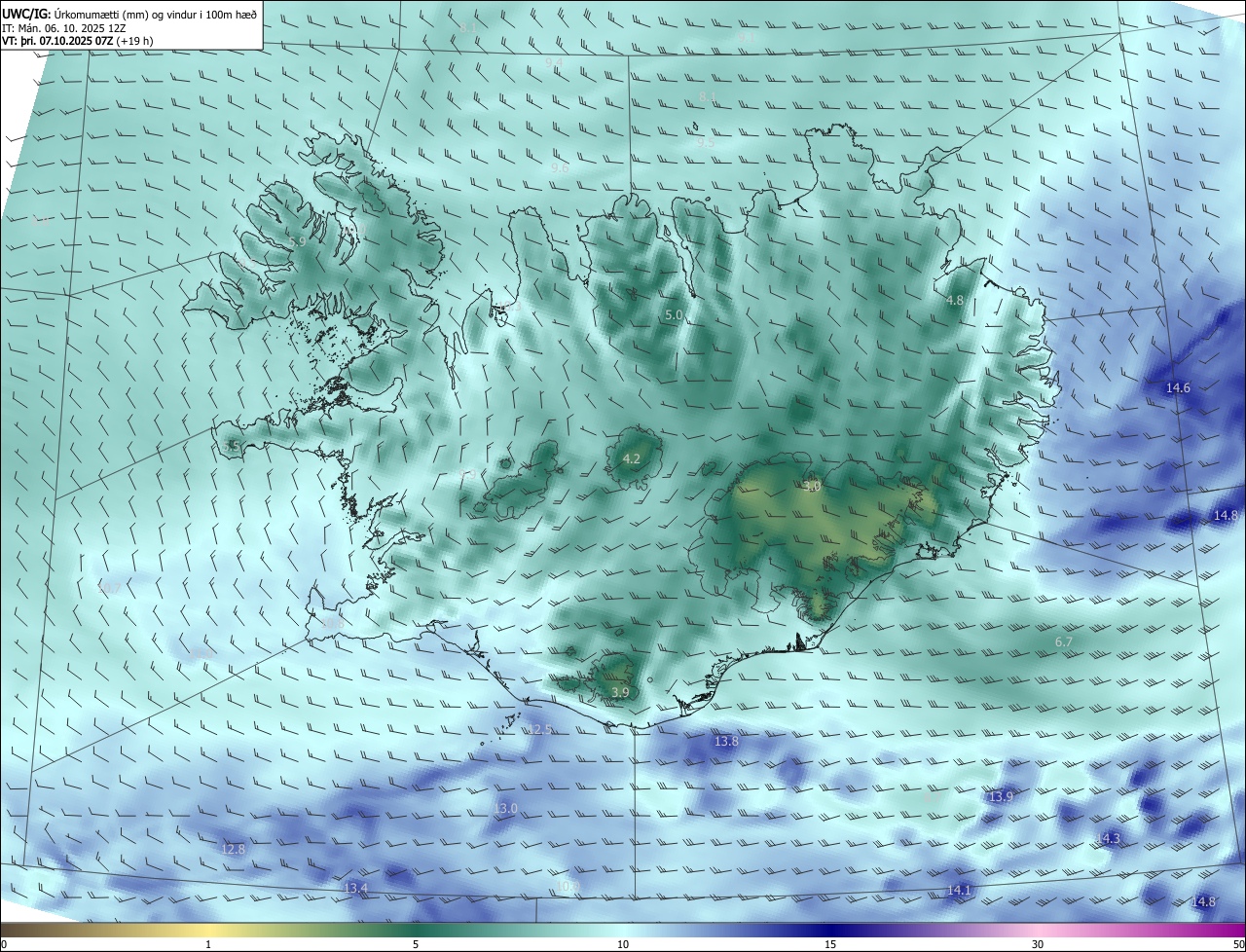Click the UWC/IG title line in the header box

pyautogui.click(x=129, y=15)
